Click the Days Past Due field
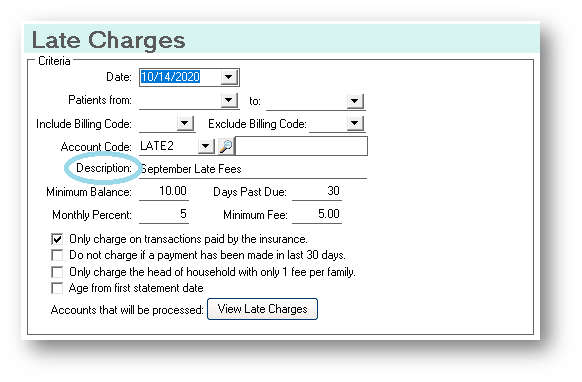 click(x=317, y=192)
